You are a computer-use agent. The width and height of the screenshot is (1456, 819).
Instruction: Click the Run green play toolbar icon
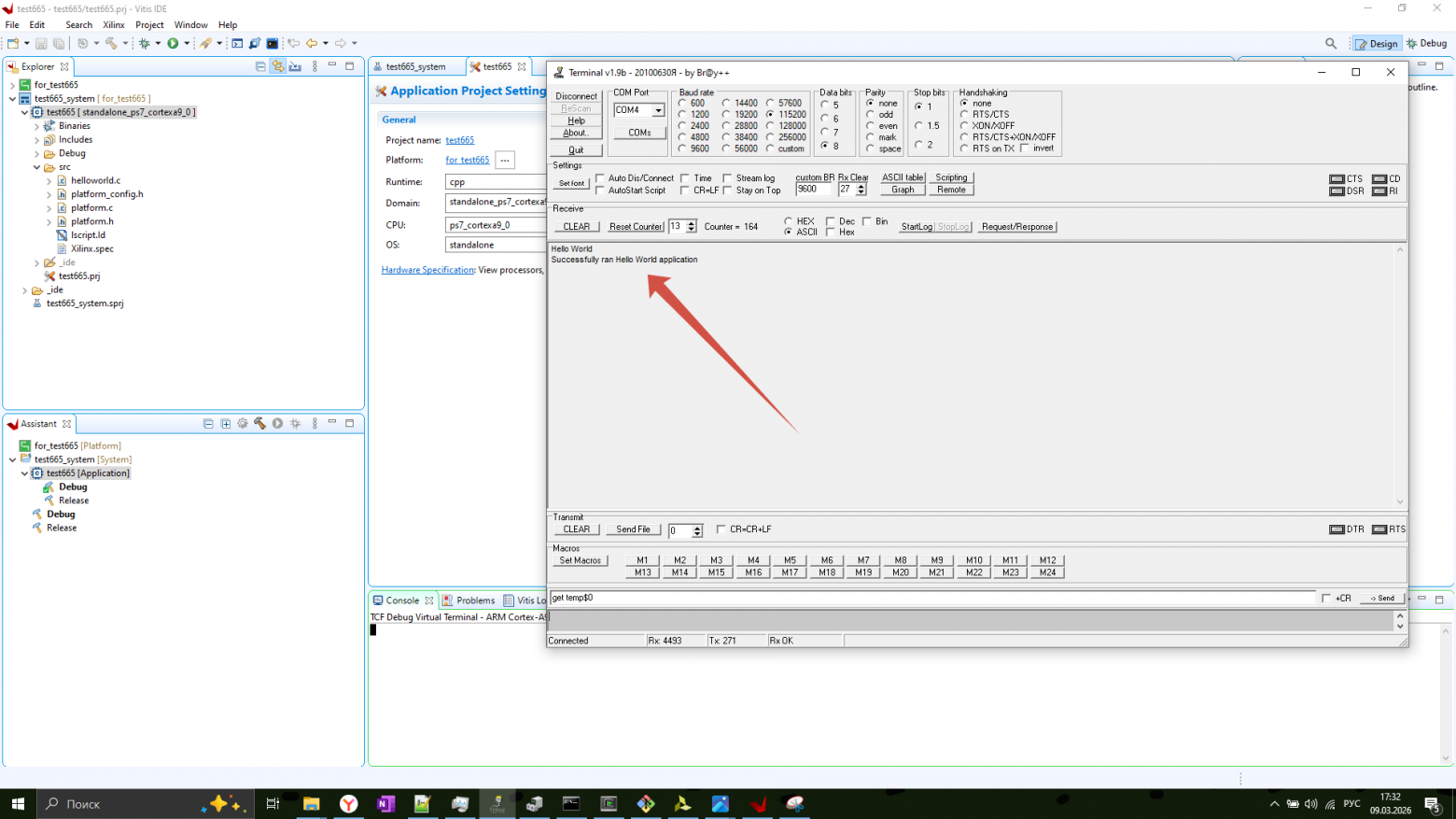point(173,43)
